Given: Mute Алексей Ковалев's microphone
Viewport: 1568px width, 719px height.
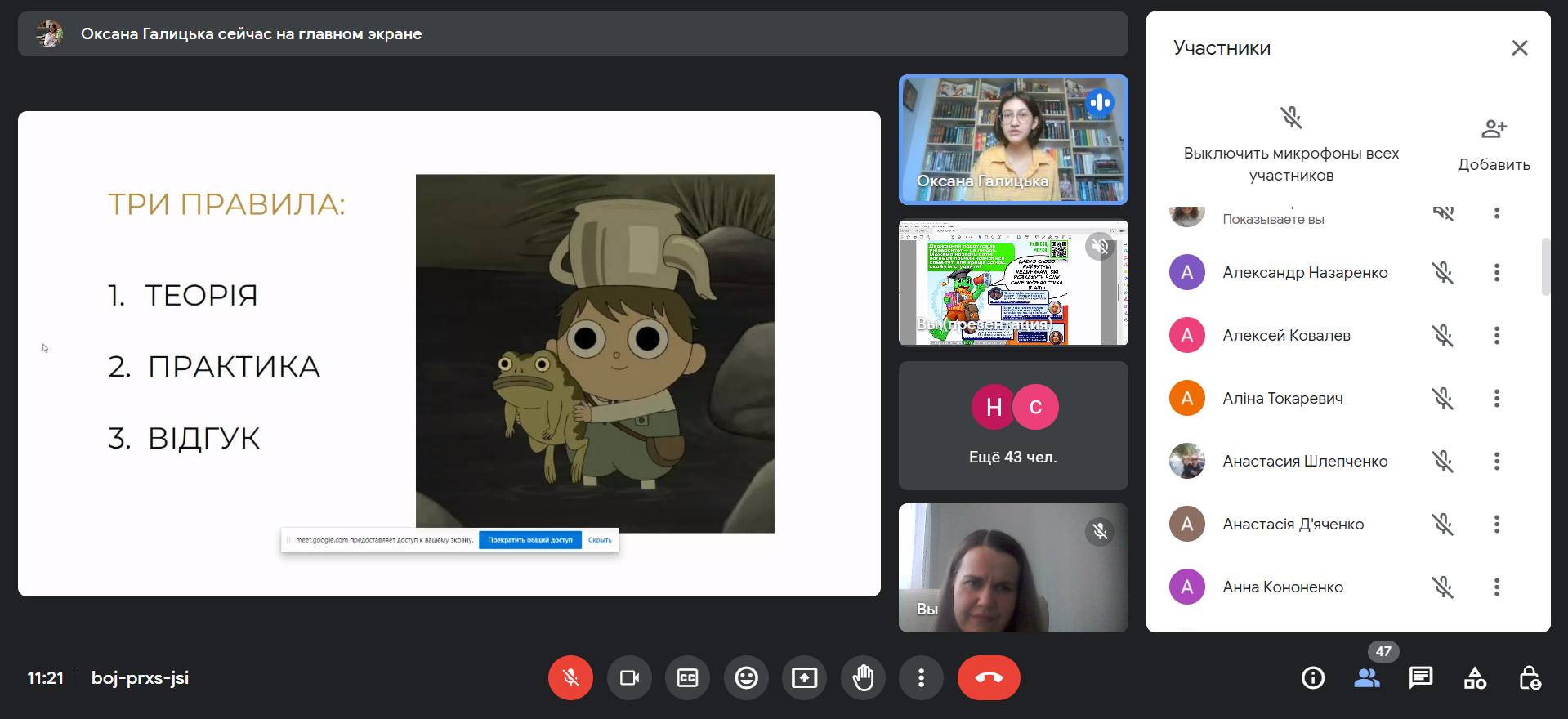Looking at the screenshot, I should click(1443, 335).
